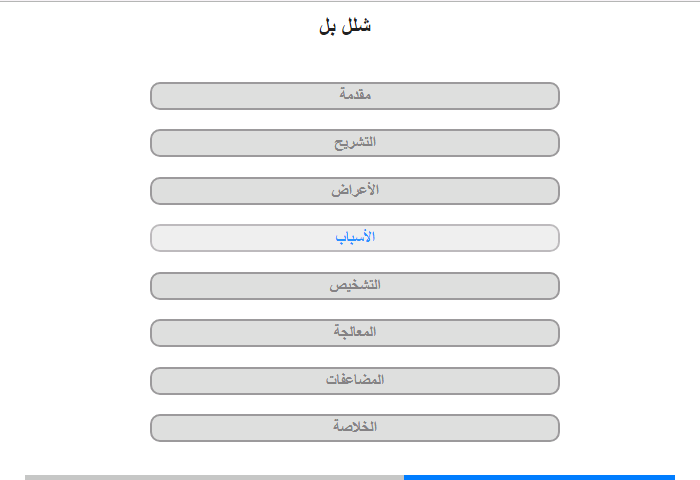The width and height of the screenshot is (700, 480).
Task: Select the Treatment entry above المضاعفات
Action: point(355,333)
